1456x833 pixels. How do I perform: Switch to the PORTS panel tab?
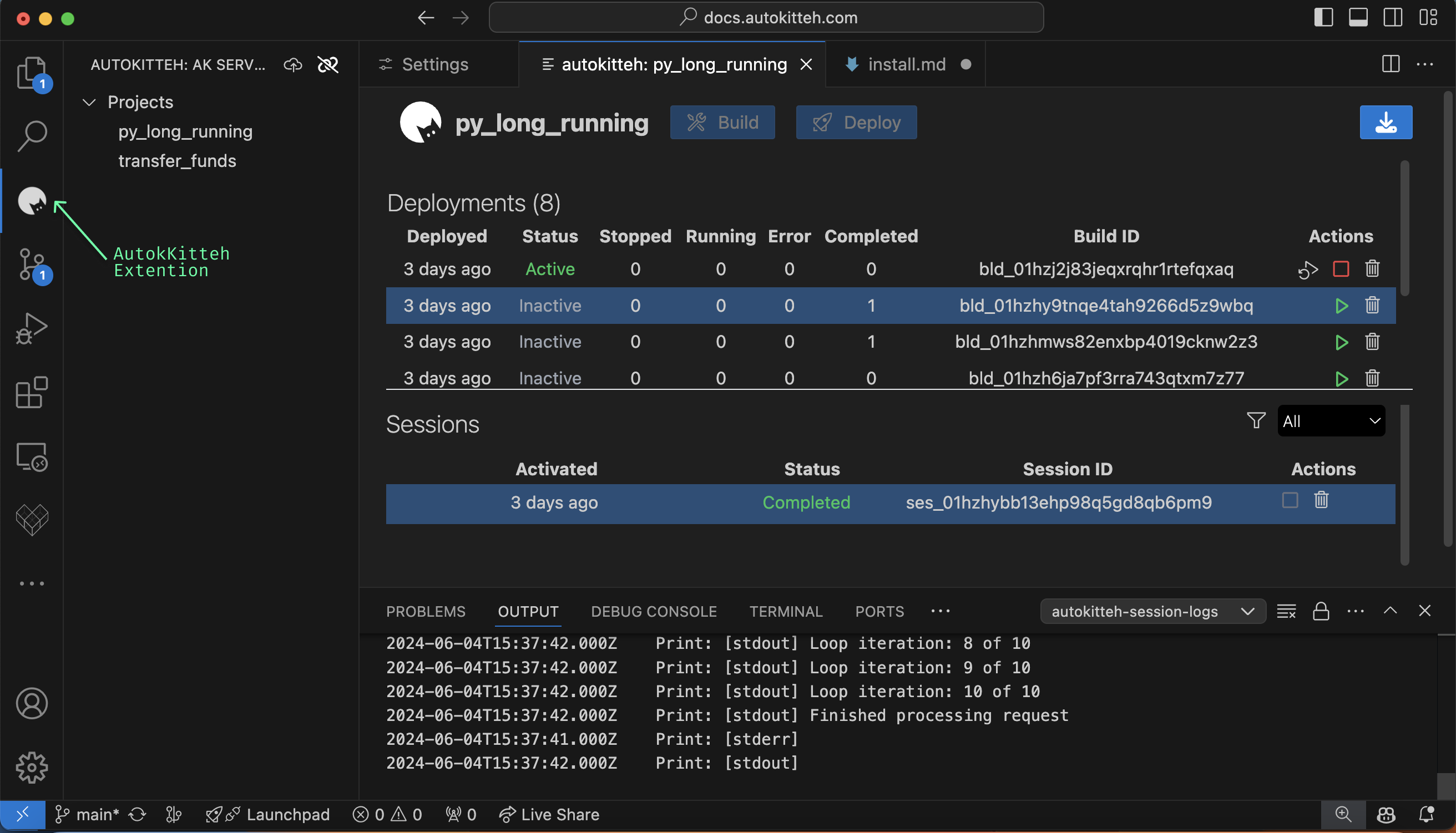coord(879,611)
